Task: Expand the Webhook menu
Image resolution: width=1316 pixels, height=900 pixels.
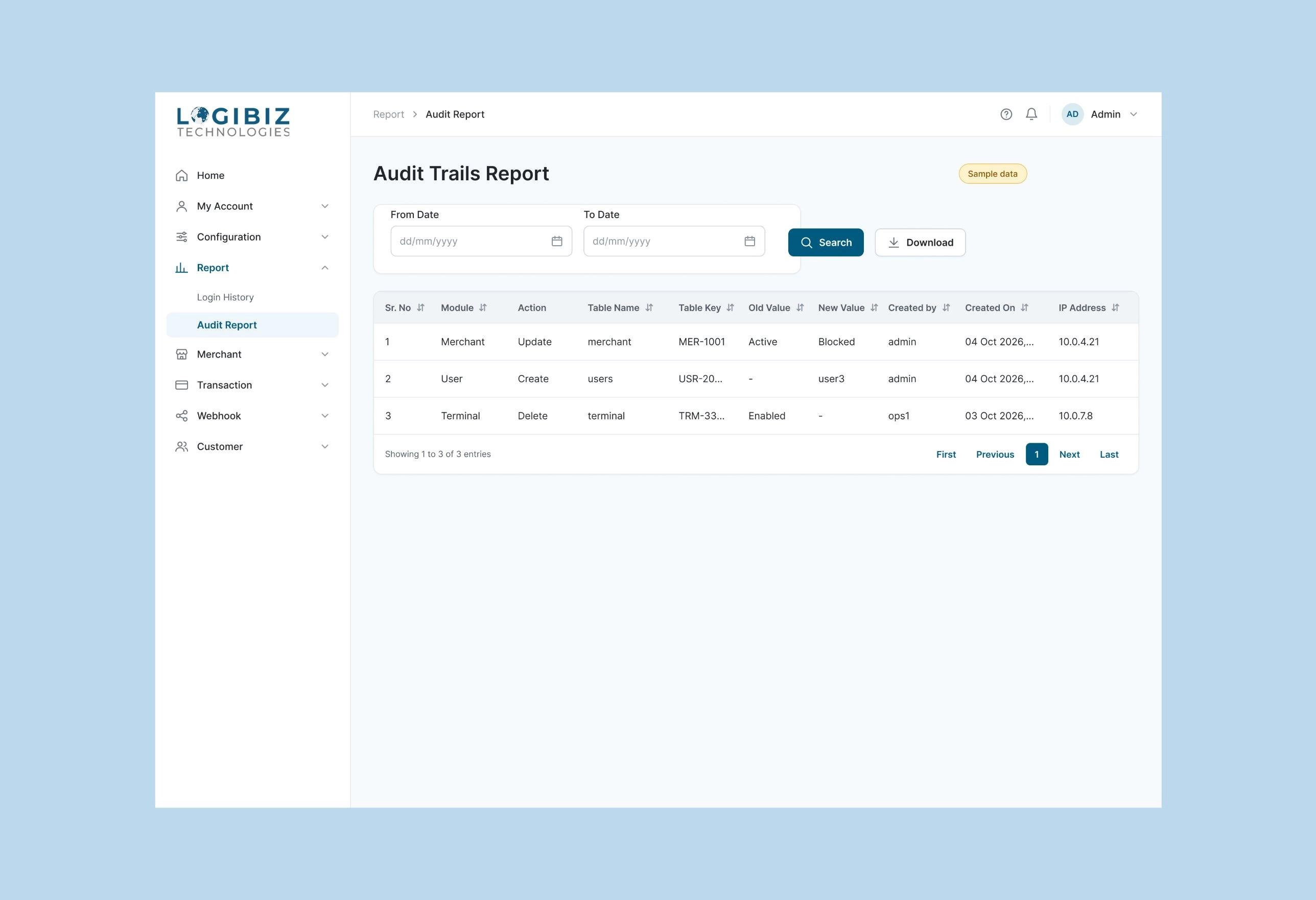Action: click(252, 416)
